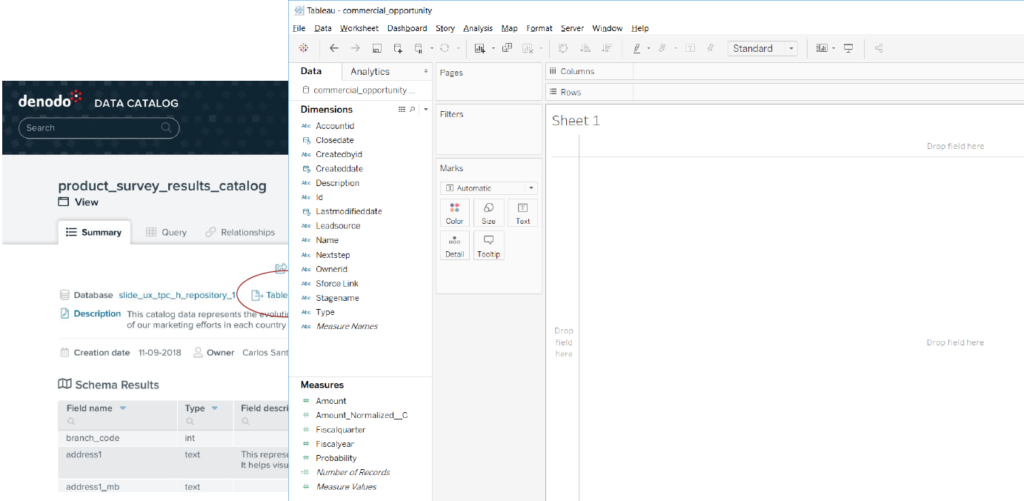1024x501 pixels.
Task: Click the slide_ux_tpc_h_repository_1 database link
Action: tap(177, 295)
